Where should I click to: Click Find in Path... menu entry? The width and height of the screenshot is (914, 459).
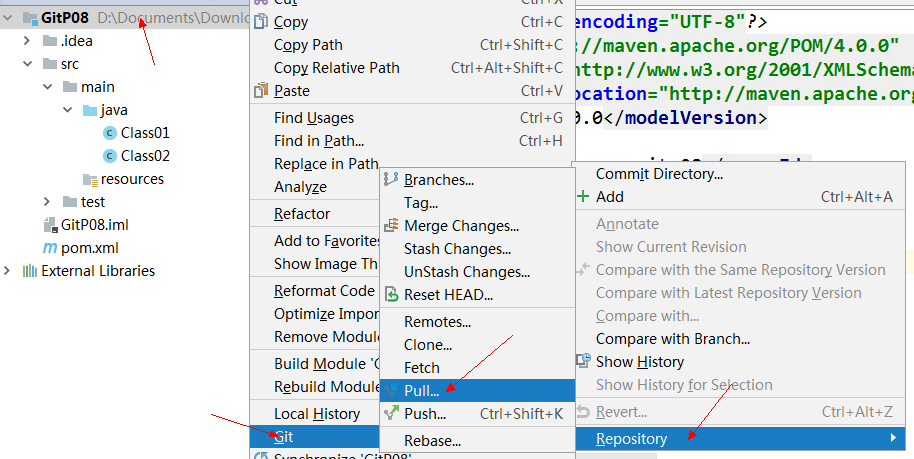pos(318,141)
